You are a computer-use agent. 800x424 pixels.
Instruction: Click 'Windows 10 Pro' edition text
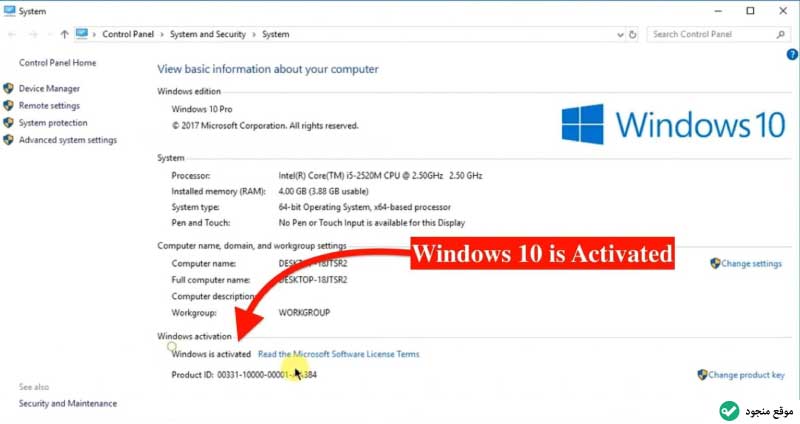click(x=202, y=109)
